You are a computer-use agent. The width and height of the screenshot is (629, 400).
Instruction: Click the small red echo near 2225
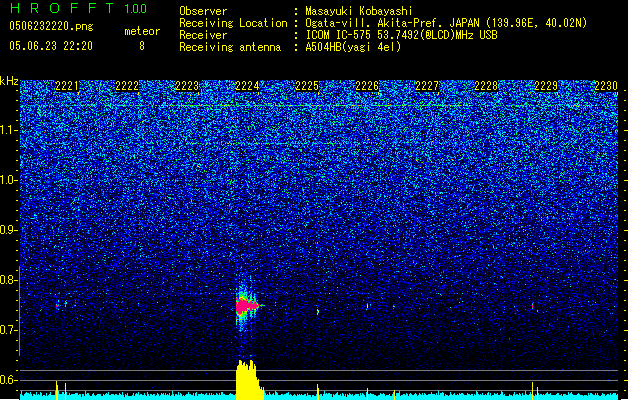tap(318, 311)
